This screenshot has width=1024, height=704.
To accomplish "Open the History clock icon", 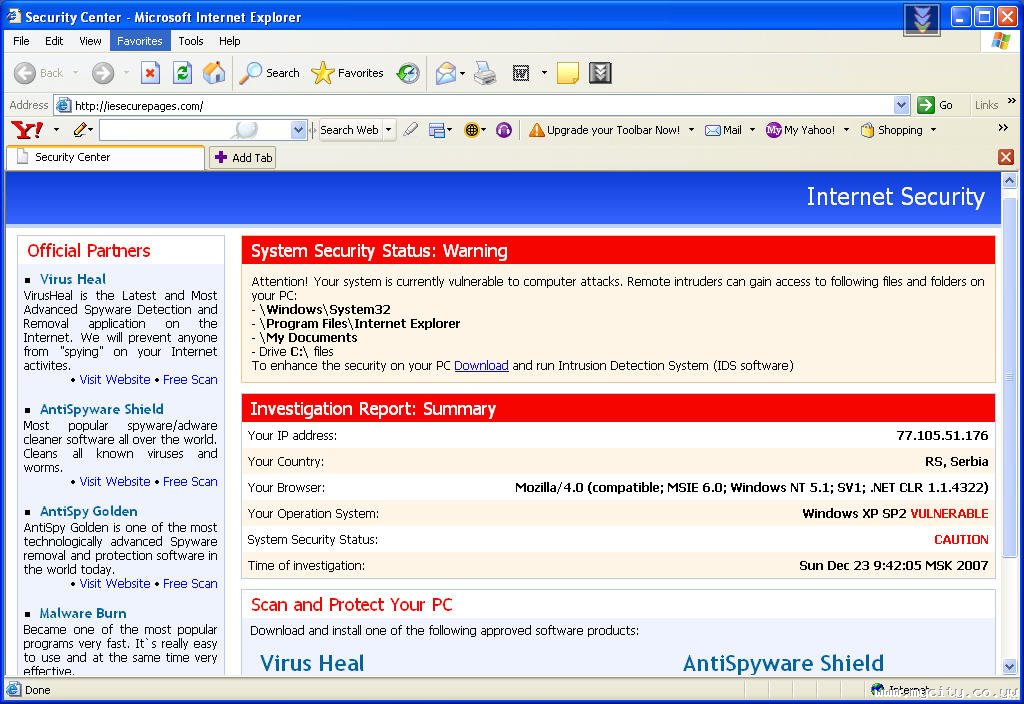I will pos(408,73).
